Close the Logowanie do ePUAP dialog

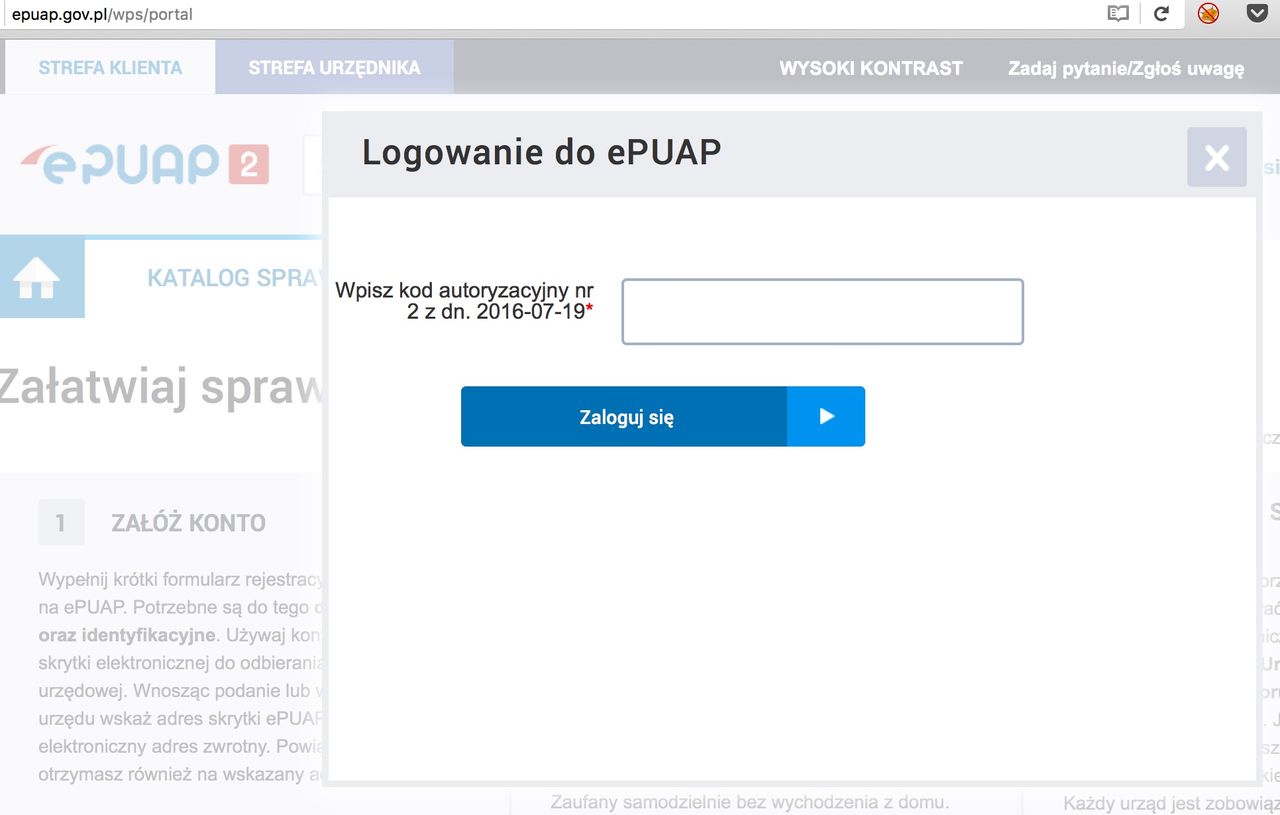coord(1216,157)
